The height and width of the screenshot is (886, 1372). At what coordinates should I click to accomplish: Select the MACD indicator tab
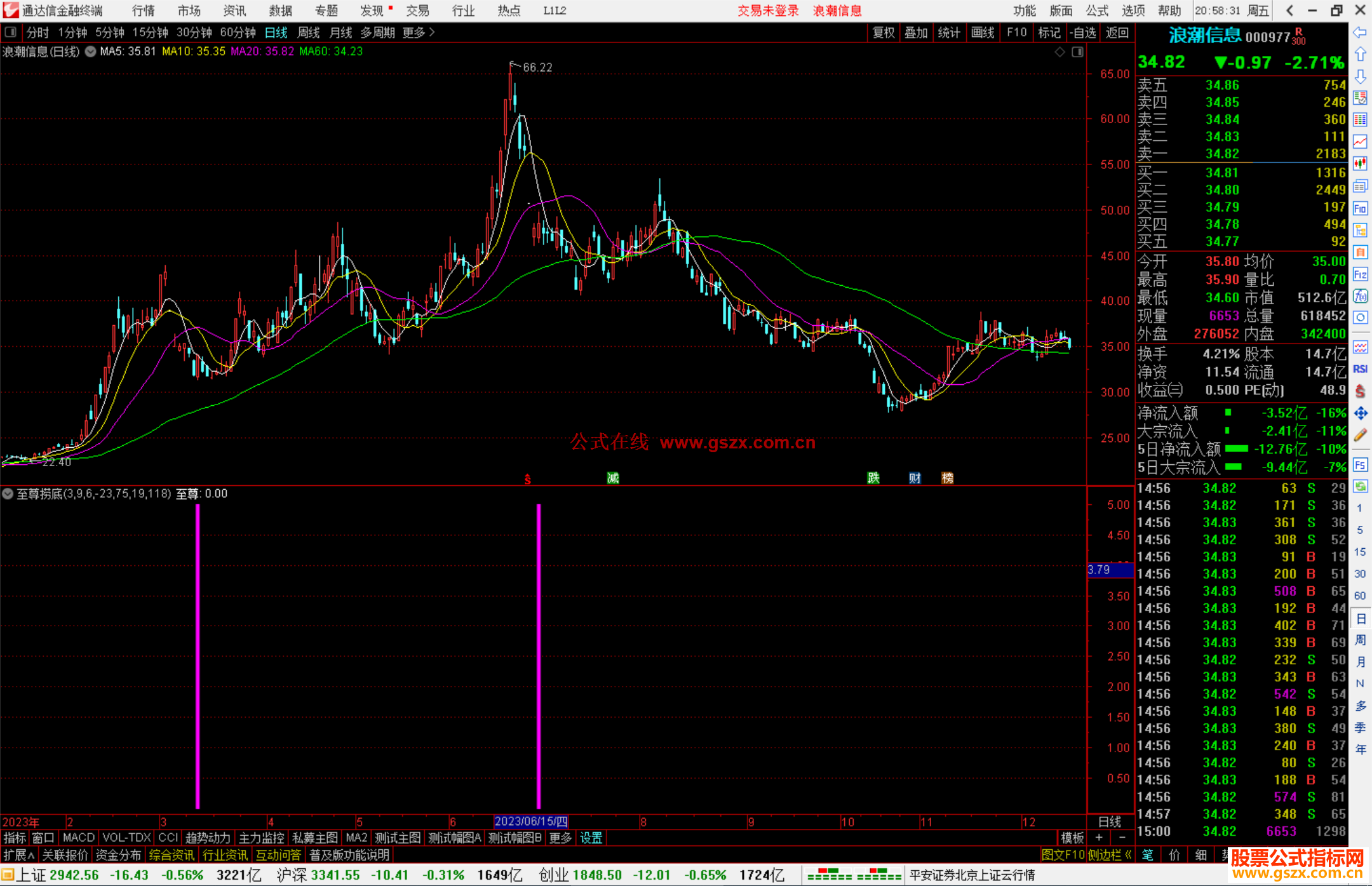(79, 838)
